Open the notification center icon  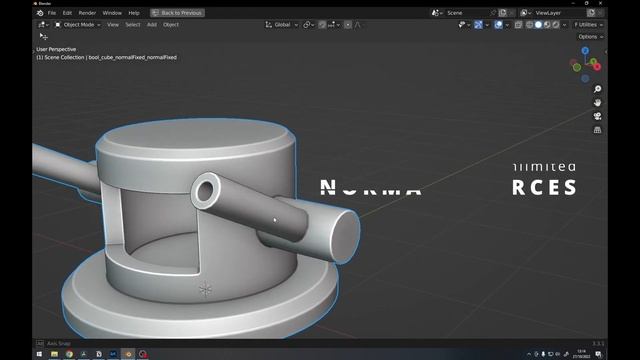coord(598,354)
